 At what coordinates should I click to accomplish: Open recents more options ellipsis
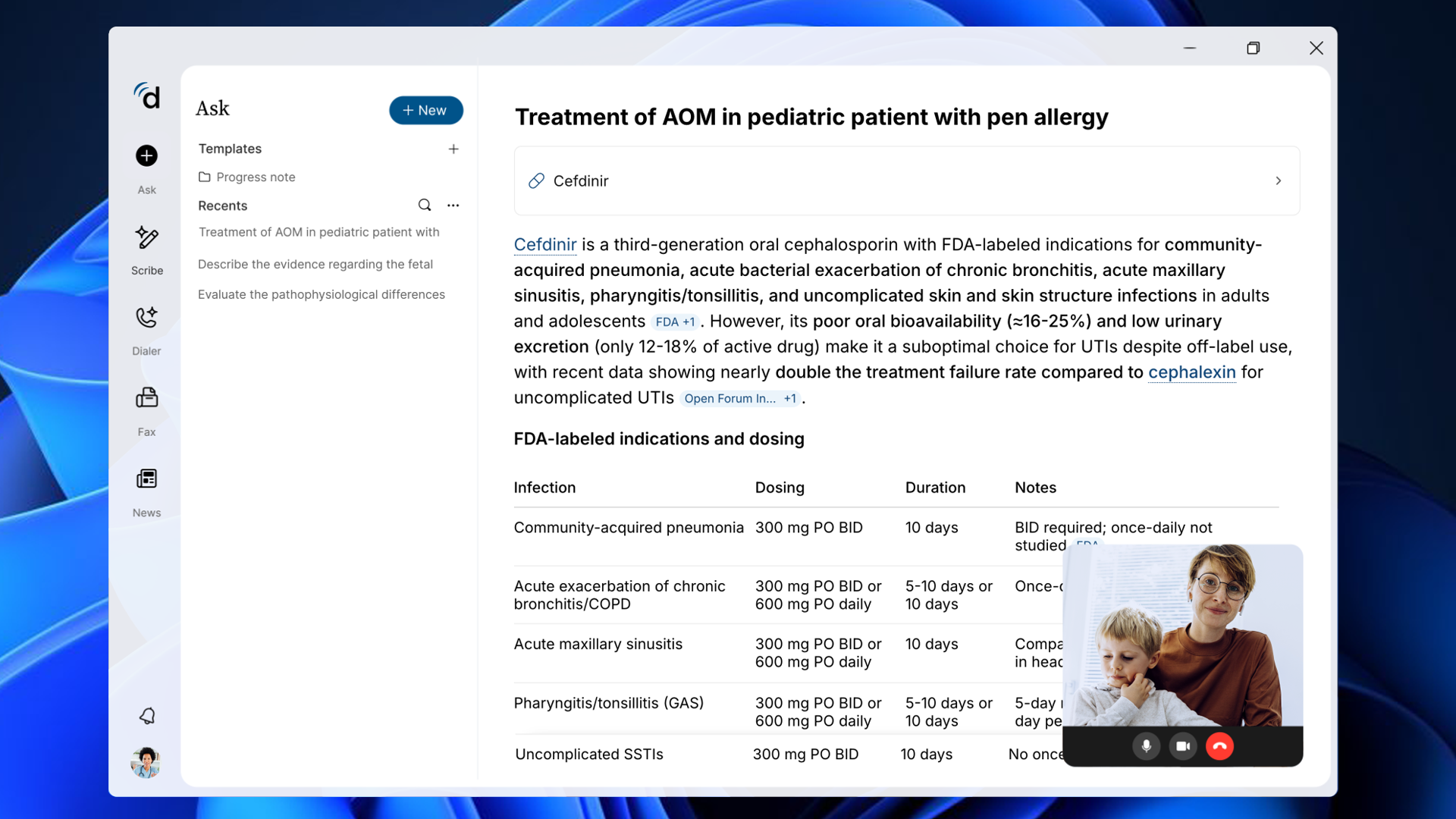click(453, 205)
